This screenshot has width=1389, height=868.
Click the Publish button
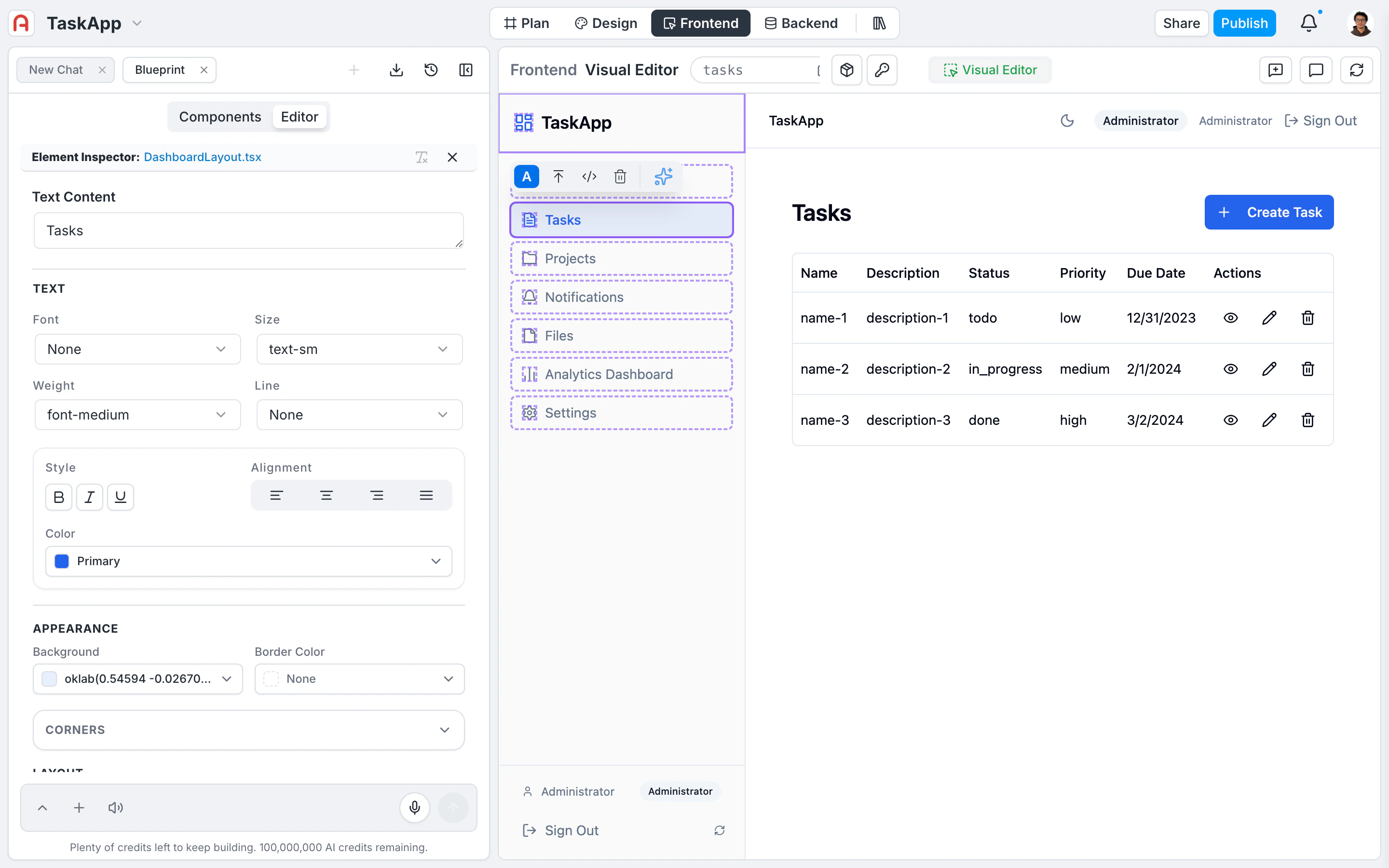1244,23
